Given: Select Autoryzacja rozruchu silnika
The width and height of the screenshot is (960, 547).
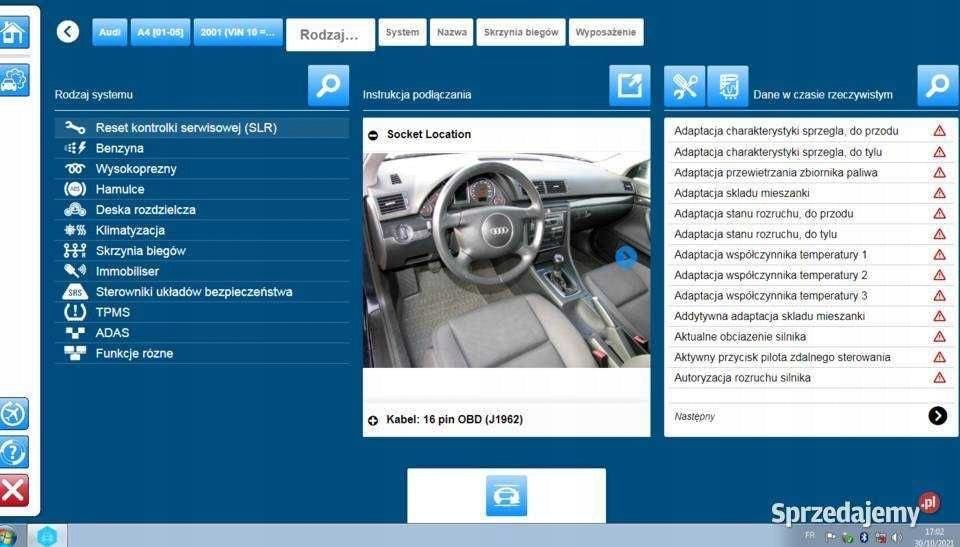Looking at the screenshot, I should 810,377.
